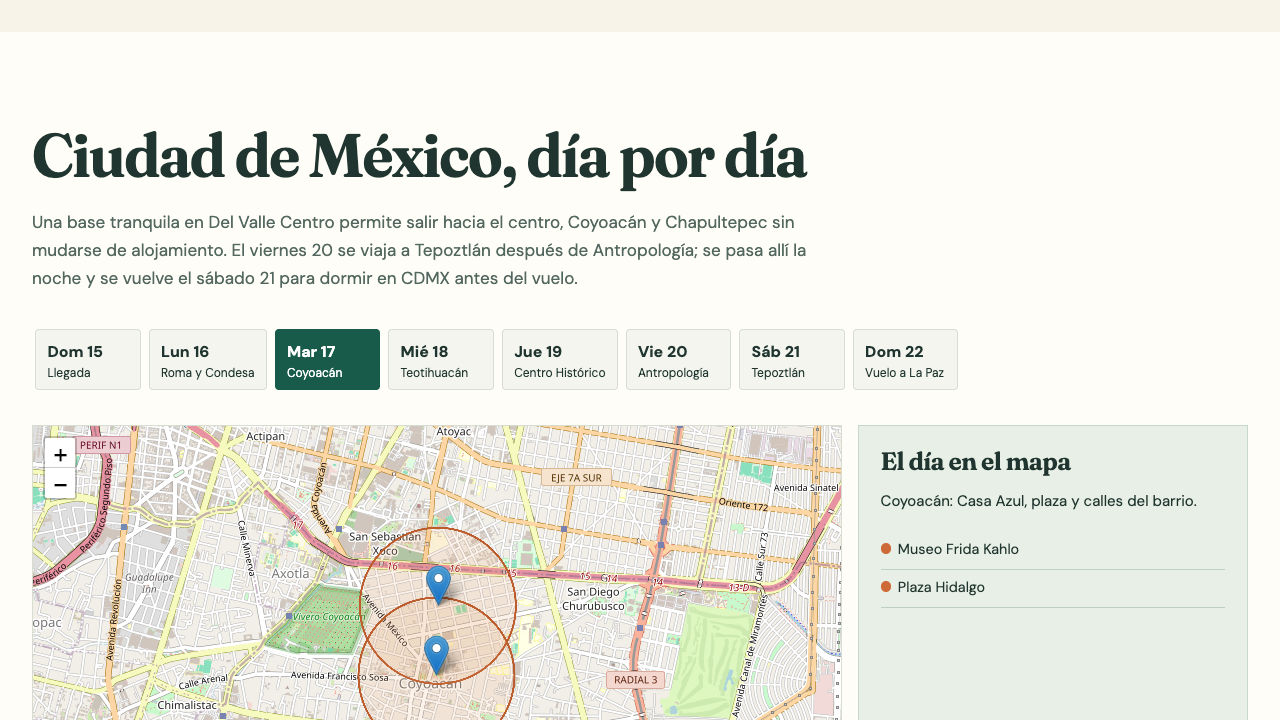Select the Mar 17 Coyoacán tab
Screen dimensions: 1280x720
327,360
